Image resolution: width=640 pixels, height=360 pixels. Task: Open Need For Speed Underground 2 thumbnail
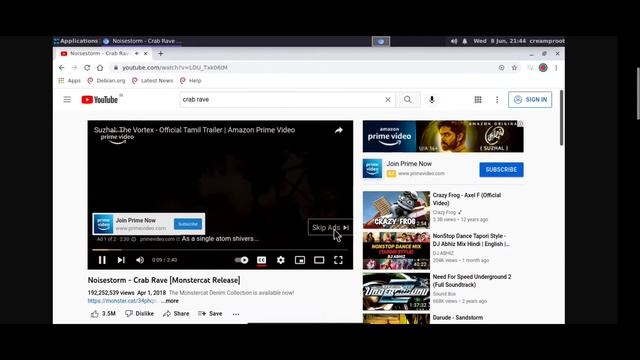[396, 291]
